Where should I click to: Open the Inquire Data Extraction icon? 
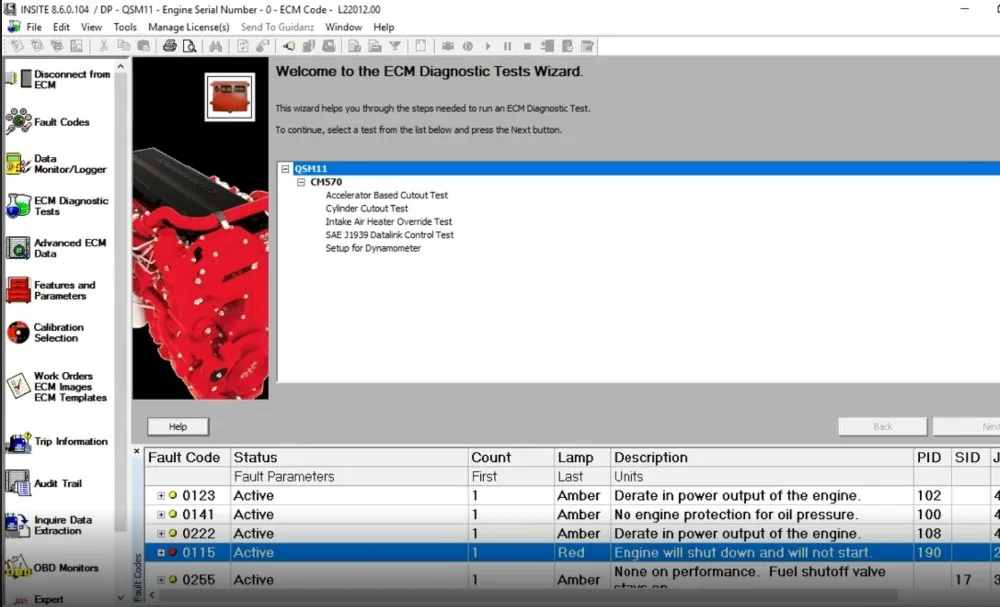click(18, 525)
